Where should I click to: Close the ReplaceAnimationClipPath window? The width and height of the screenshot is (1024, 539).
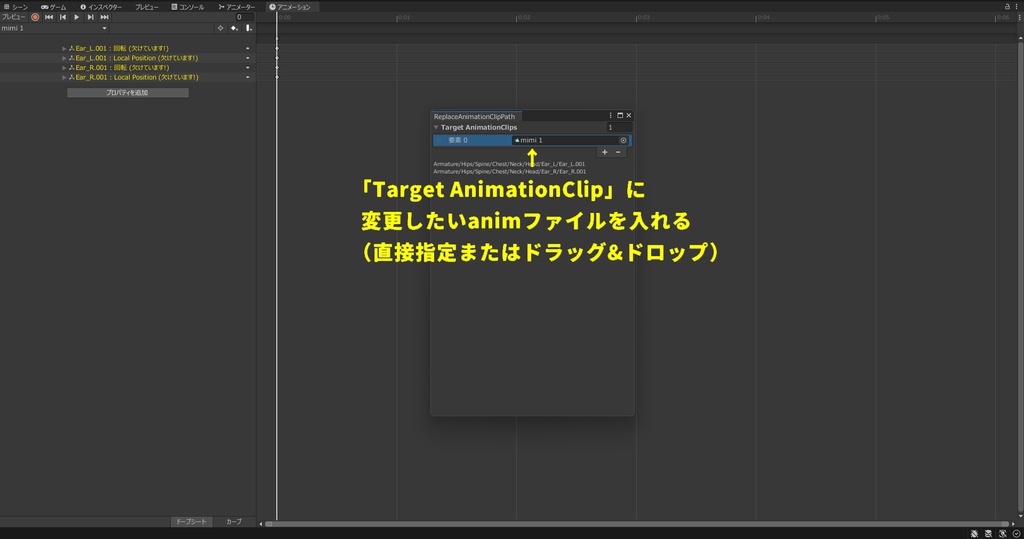click(629, 116)
